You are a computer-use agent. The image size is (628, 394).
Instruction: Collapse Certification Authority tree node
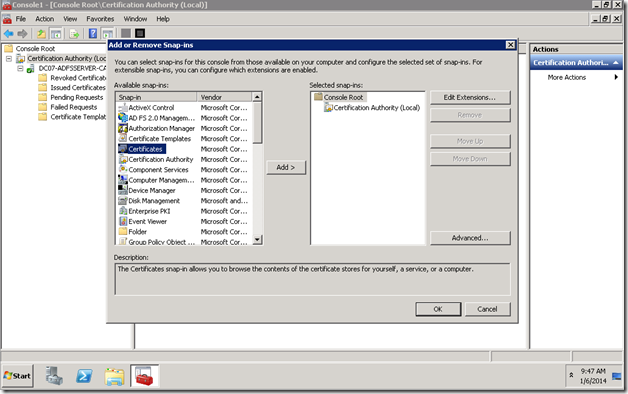tap(9, 59)
